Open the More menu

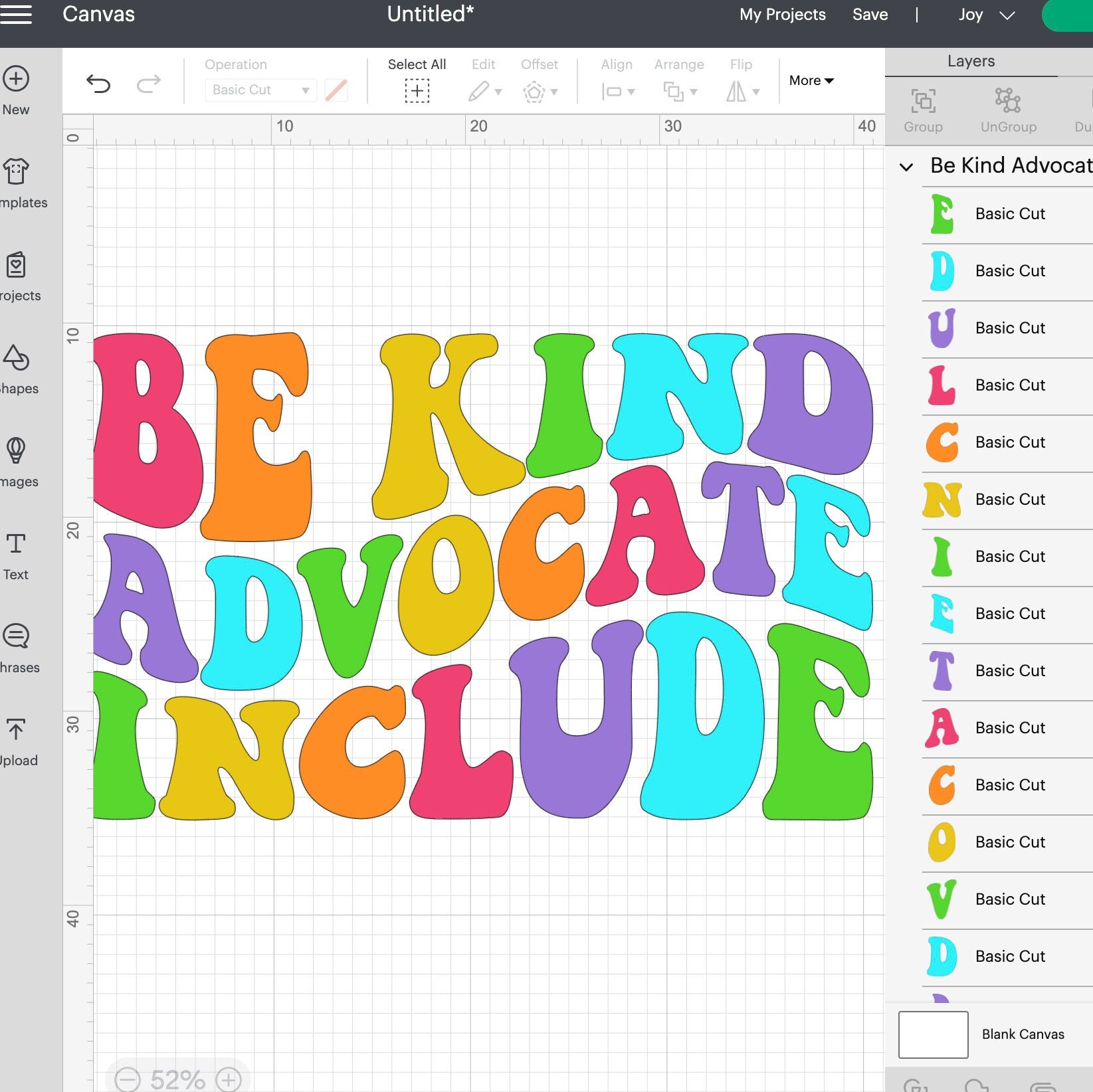coord(810,80)
